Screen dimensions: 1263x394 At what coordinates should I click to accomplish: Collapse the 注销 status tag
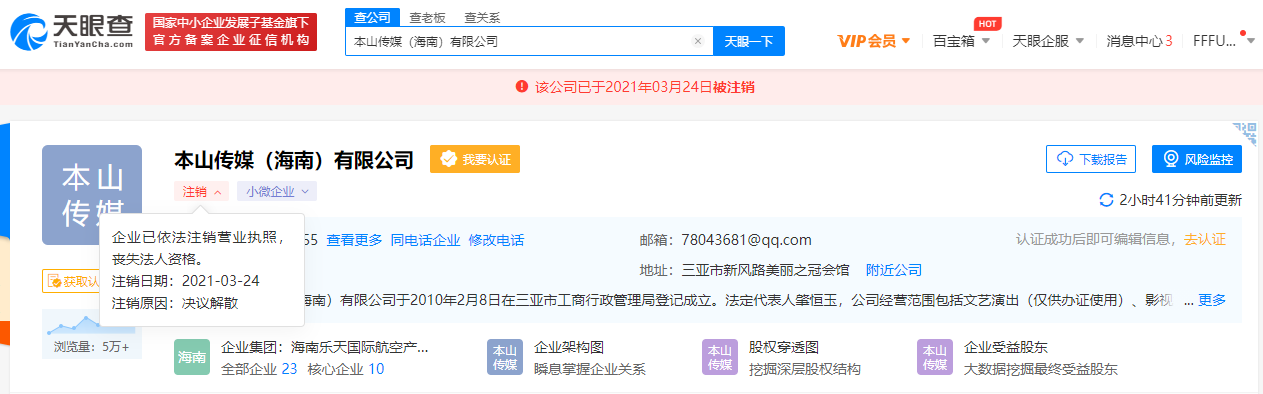click(x=202, y=191)
